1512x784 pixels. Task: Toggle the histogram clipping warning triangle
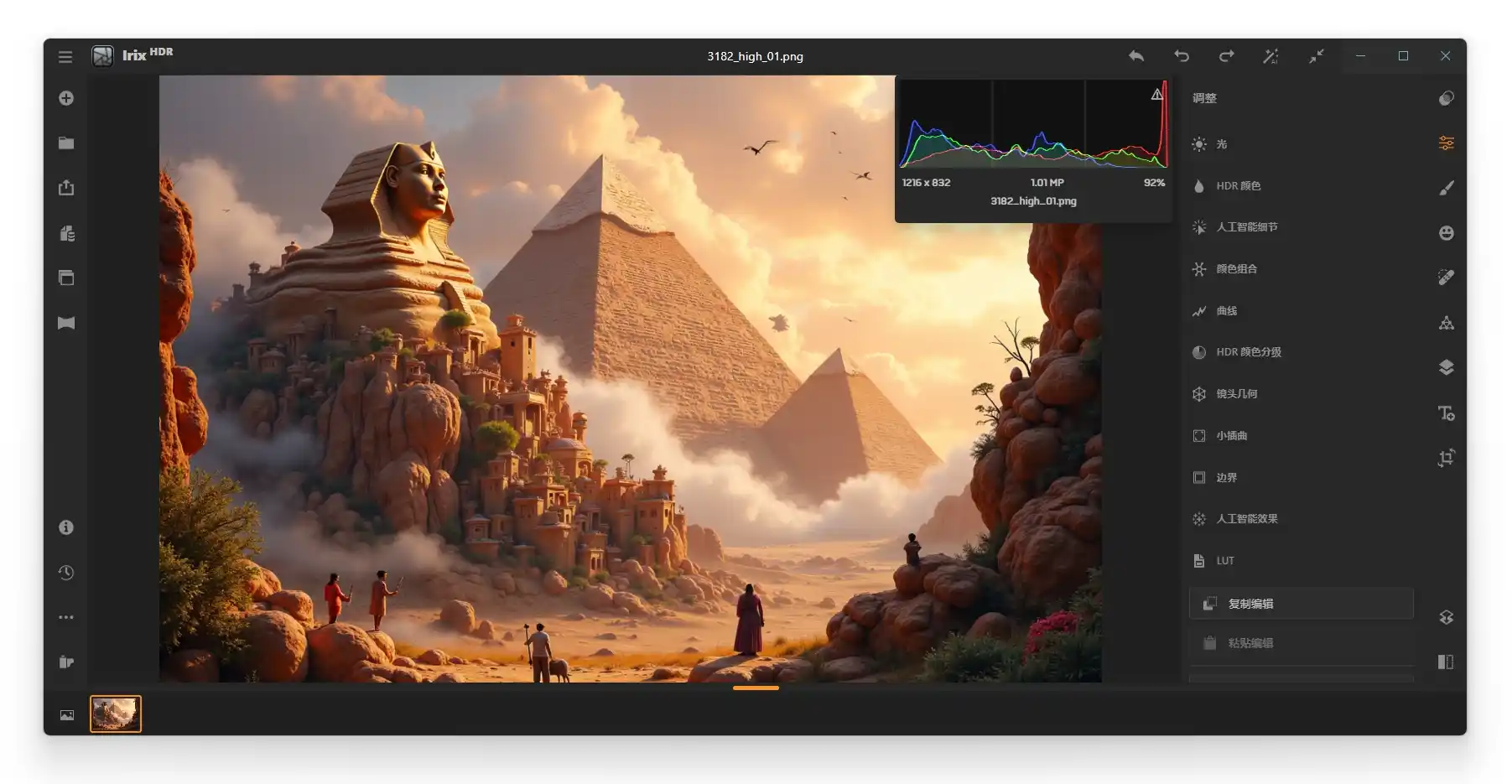tap(1156, 95)
